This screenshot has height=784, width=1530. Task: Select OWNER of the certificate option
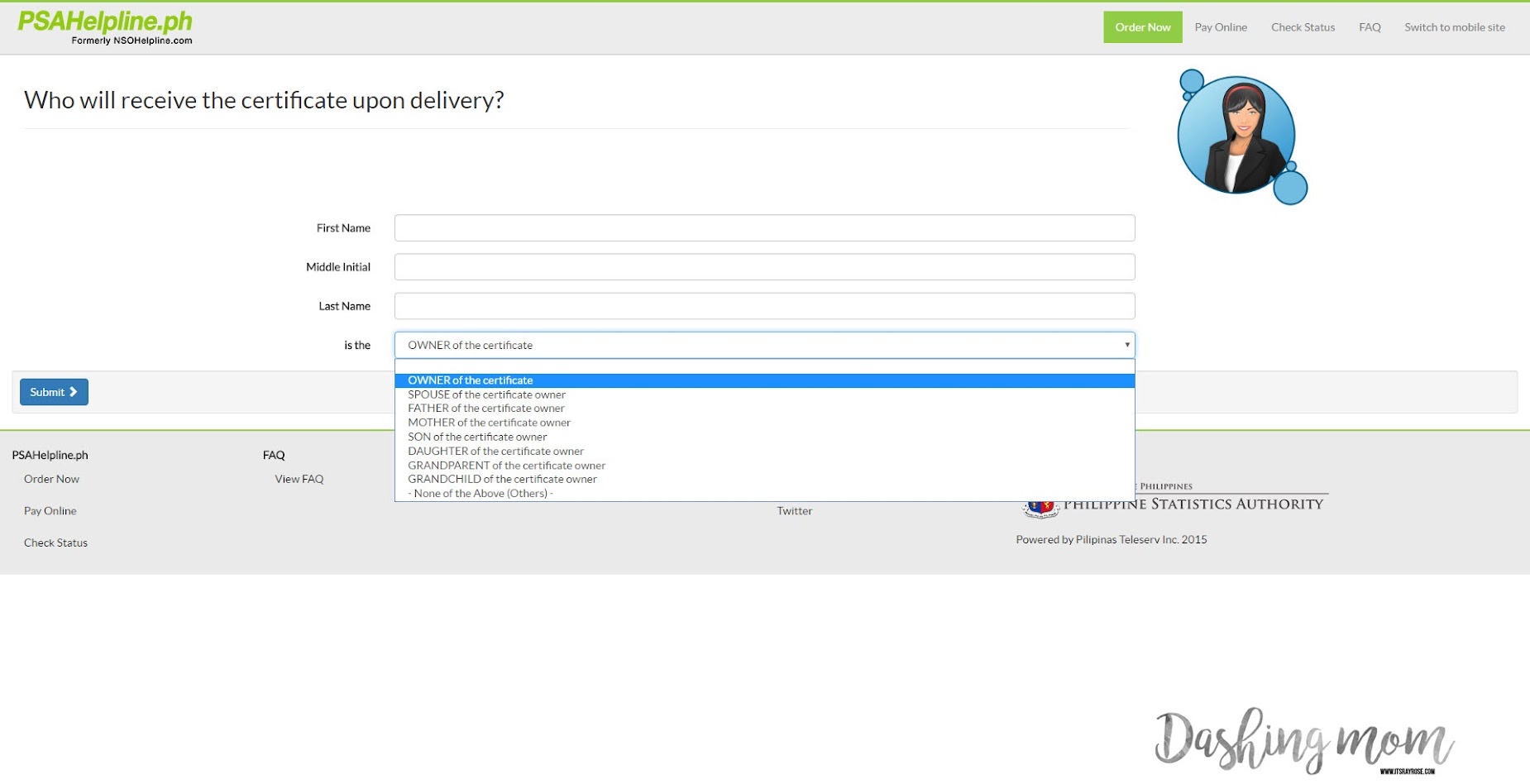click(764, 380)
